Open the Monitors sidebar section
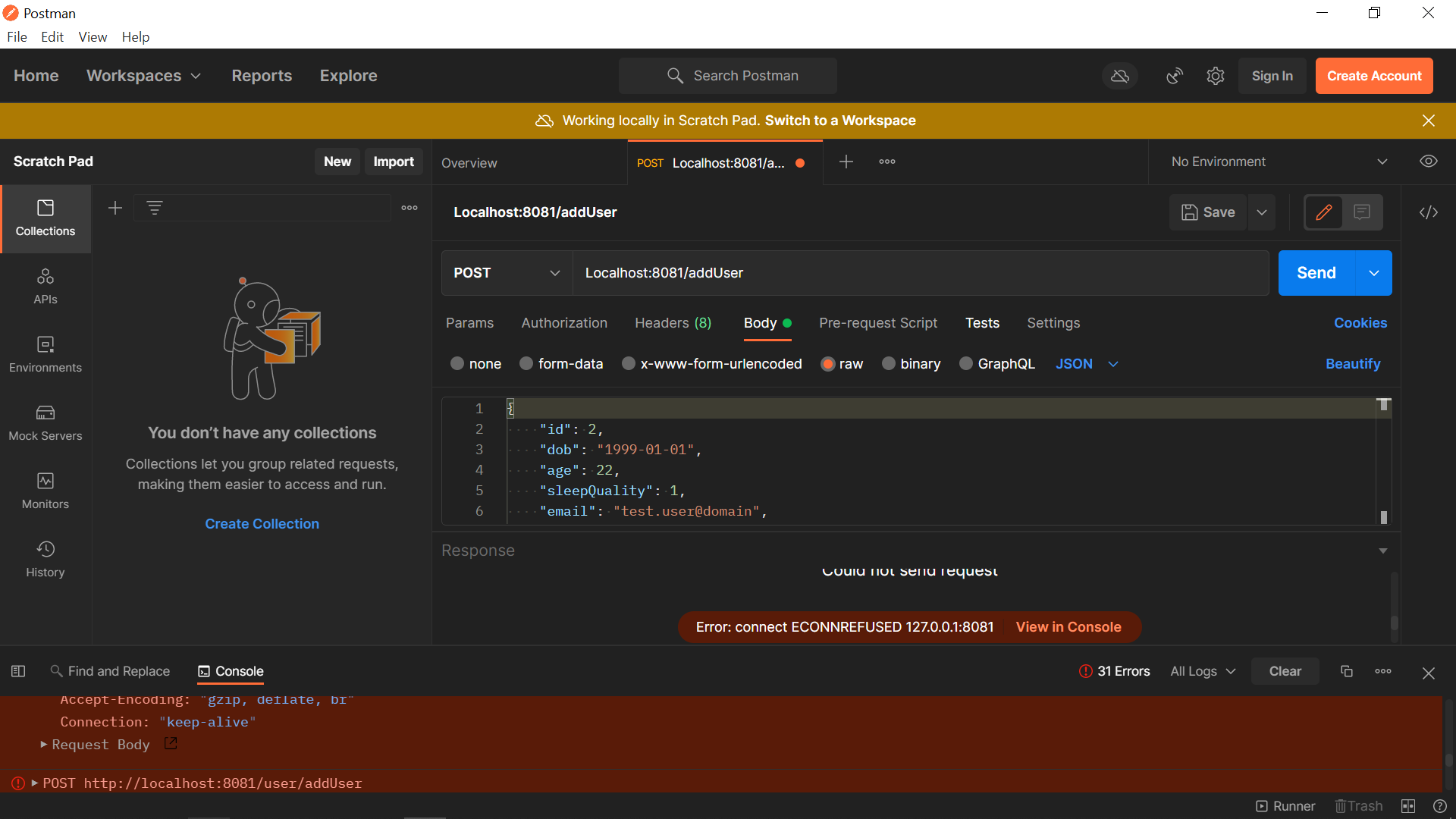This screenshot has width=1456, height=819. (45, 491)
